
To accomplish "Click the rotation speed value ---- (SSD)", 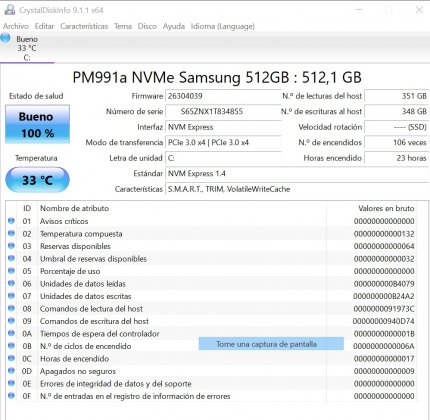I will (396, 127).
